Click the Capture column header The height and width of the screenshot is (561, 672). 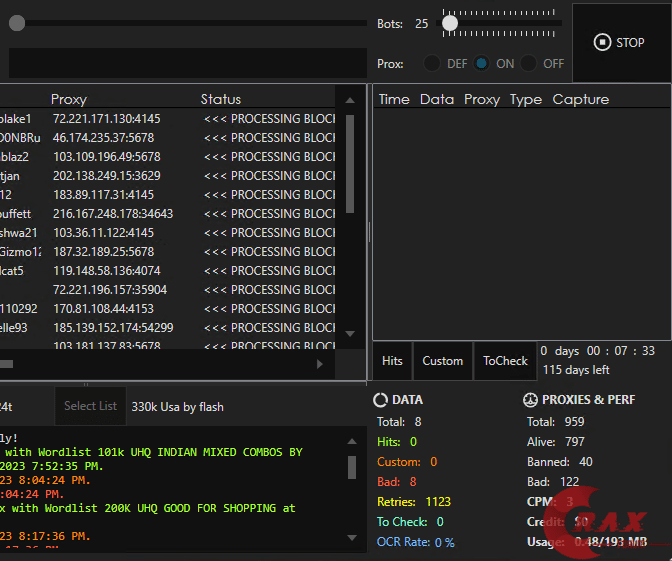point(580,99)
